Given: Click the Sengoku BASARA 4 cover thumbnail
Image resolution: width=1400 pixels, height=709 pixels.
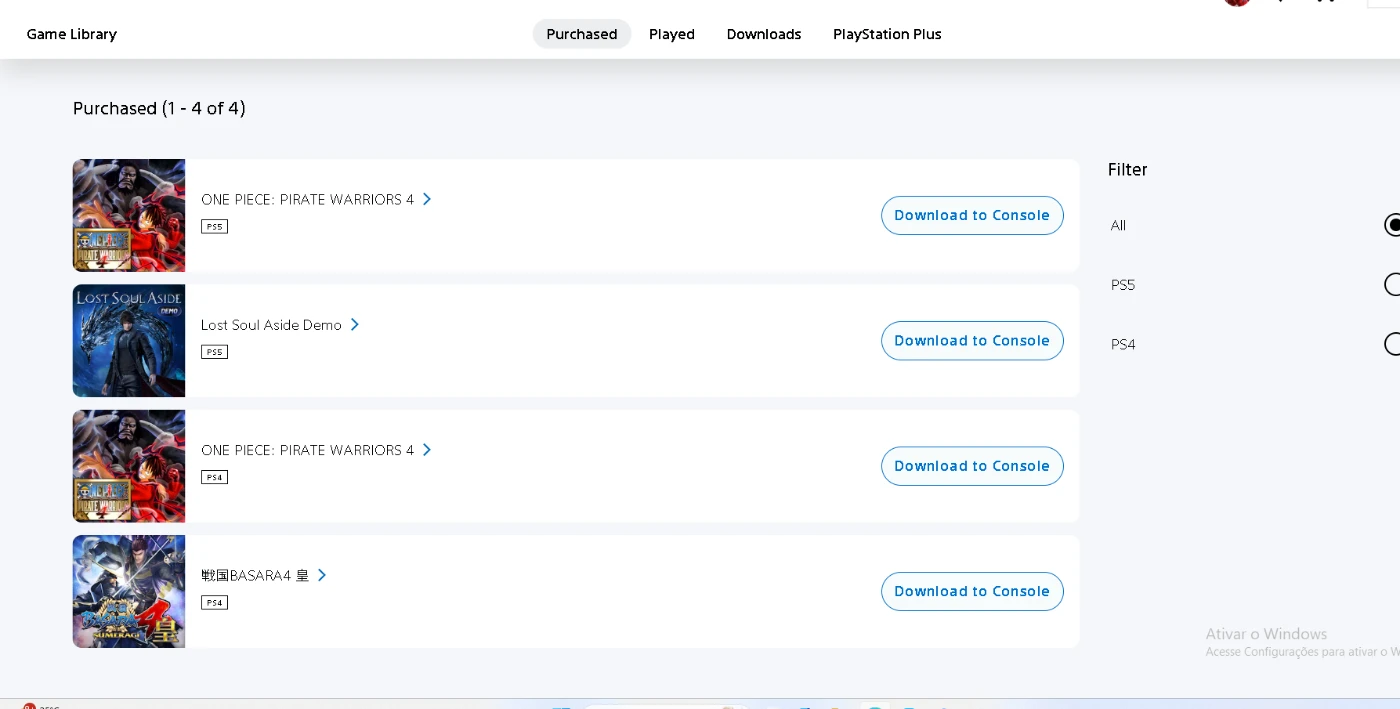Looking at the screenshot, I should pos(129,591).
